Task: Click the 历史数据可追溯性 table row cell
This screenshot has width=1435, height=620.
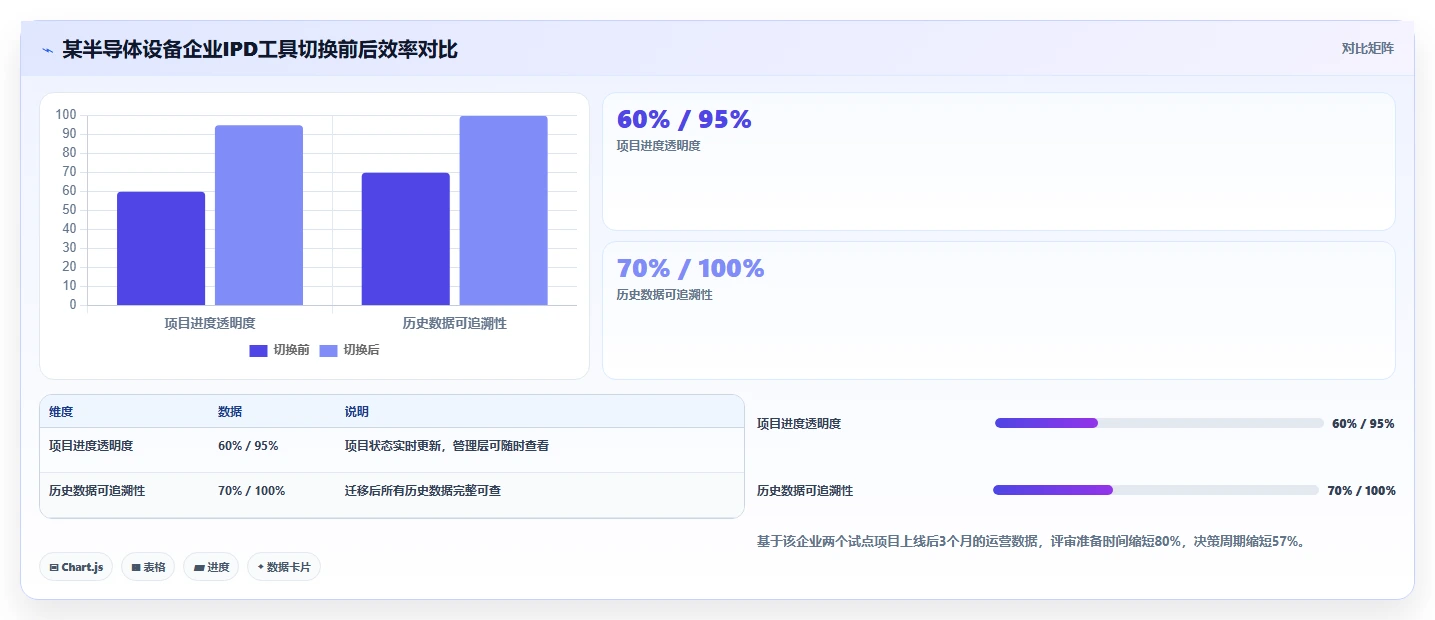Action: pos(97,491)
